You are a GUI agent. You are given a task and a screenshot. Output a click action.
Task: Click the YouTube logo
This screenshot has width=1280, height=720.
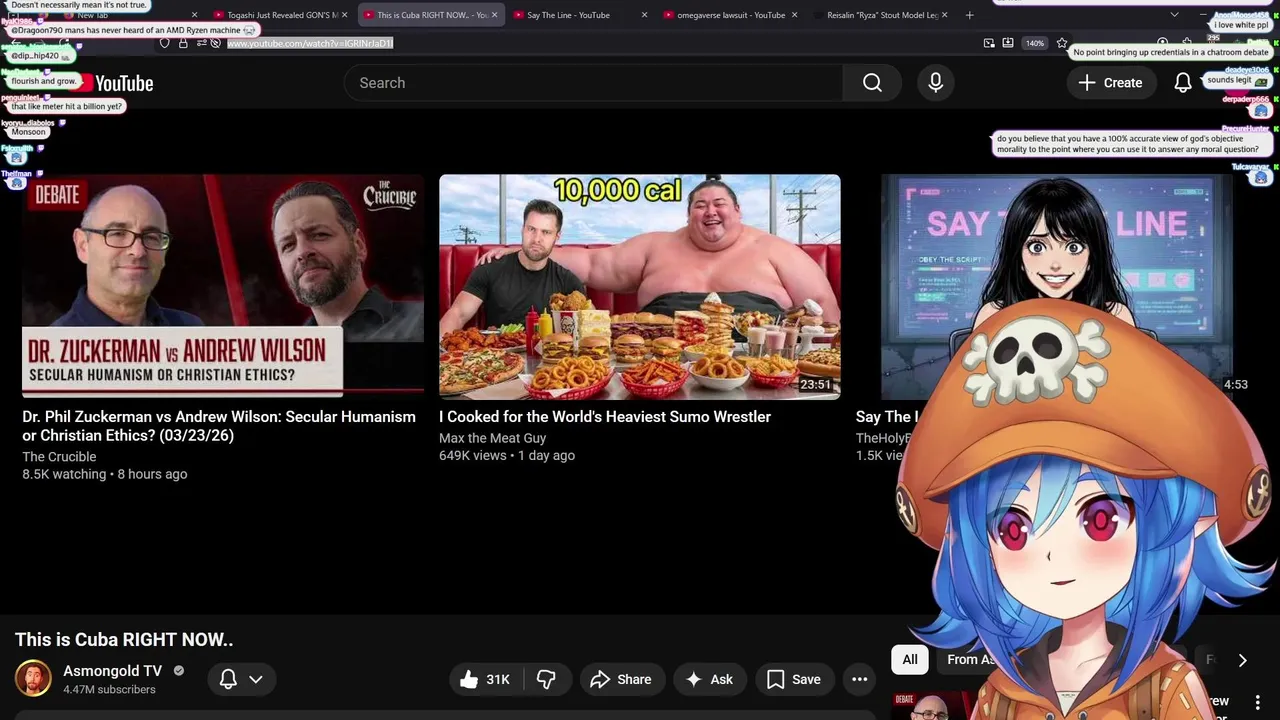116,83
